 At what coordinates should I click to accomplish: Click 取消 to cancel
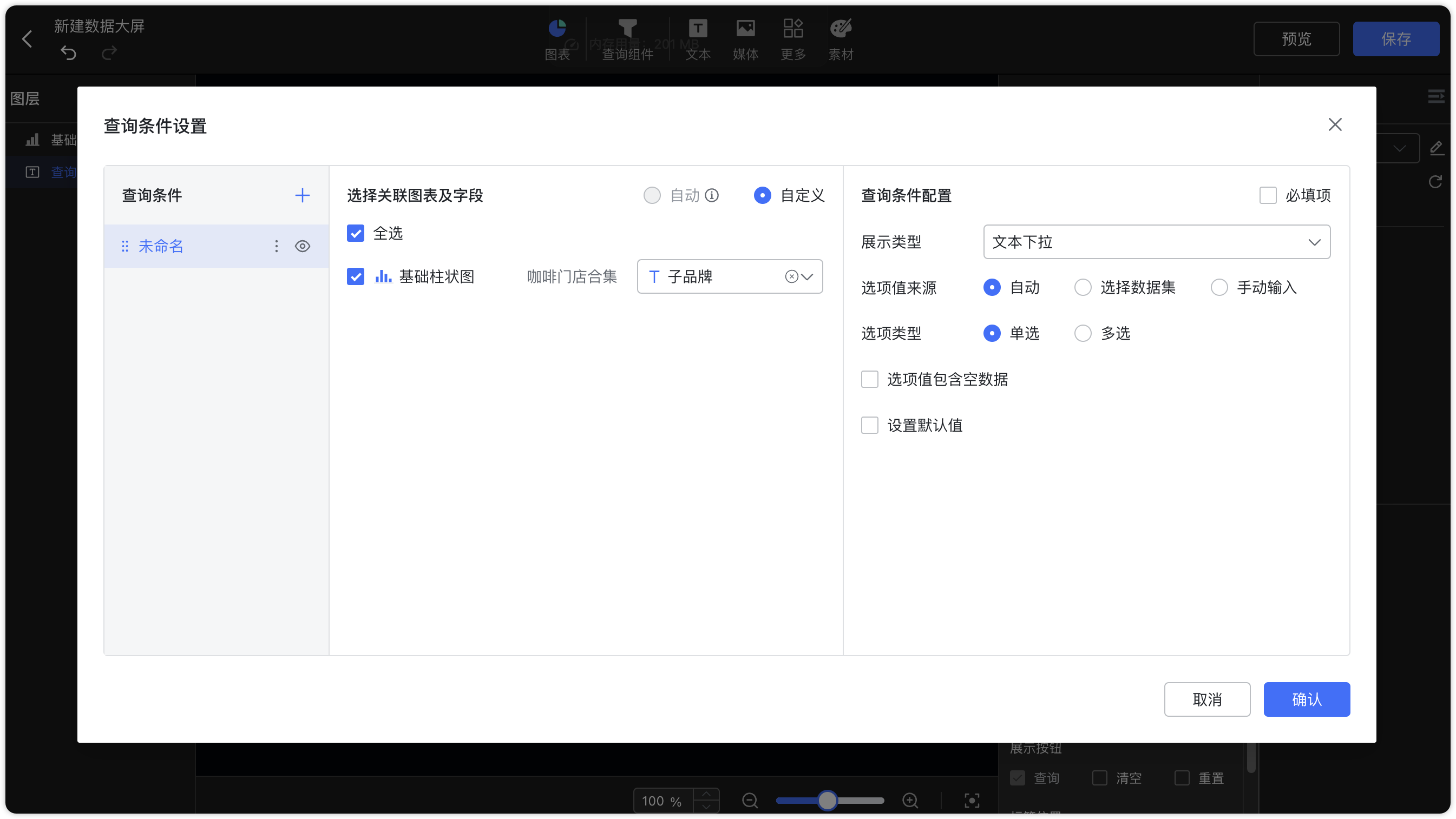coord(1206,699)
